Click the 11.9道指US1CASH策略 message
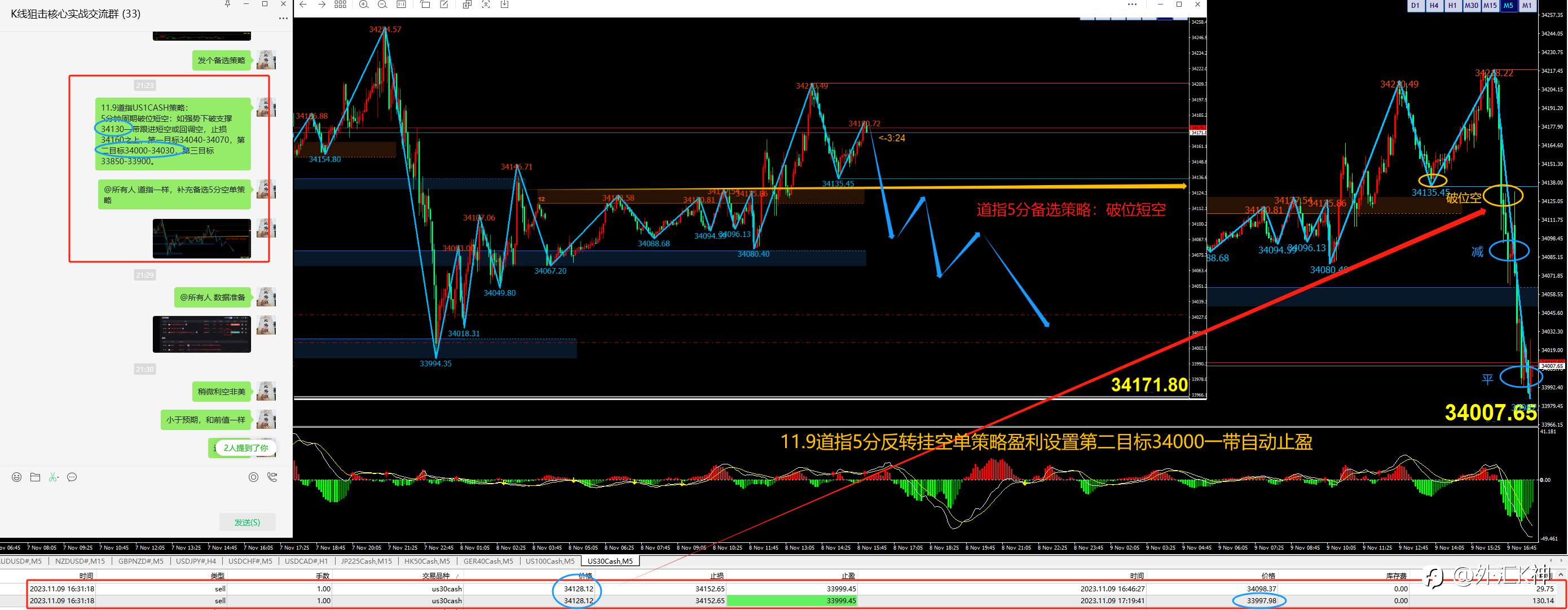 tap(173, 134)
